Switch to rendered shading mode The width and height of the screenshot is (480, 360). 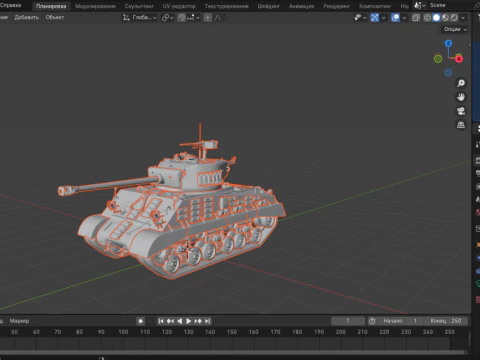tap(454, 18)
